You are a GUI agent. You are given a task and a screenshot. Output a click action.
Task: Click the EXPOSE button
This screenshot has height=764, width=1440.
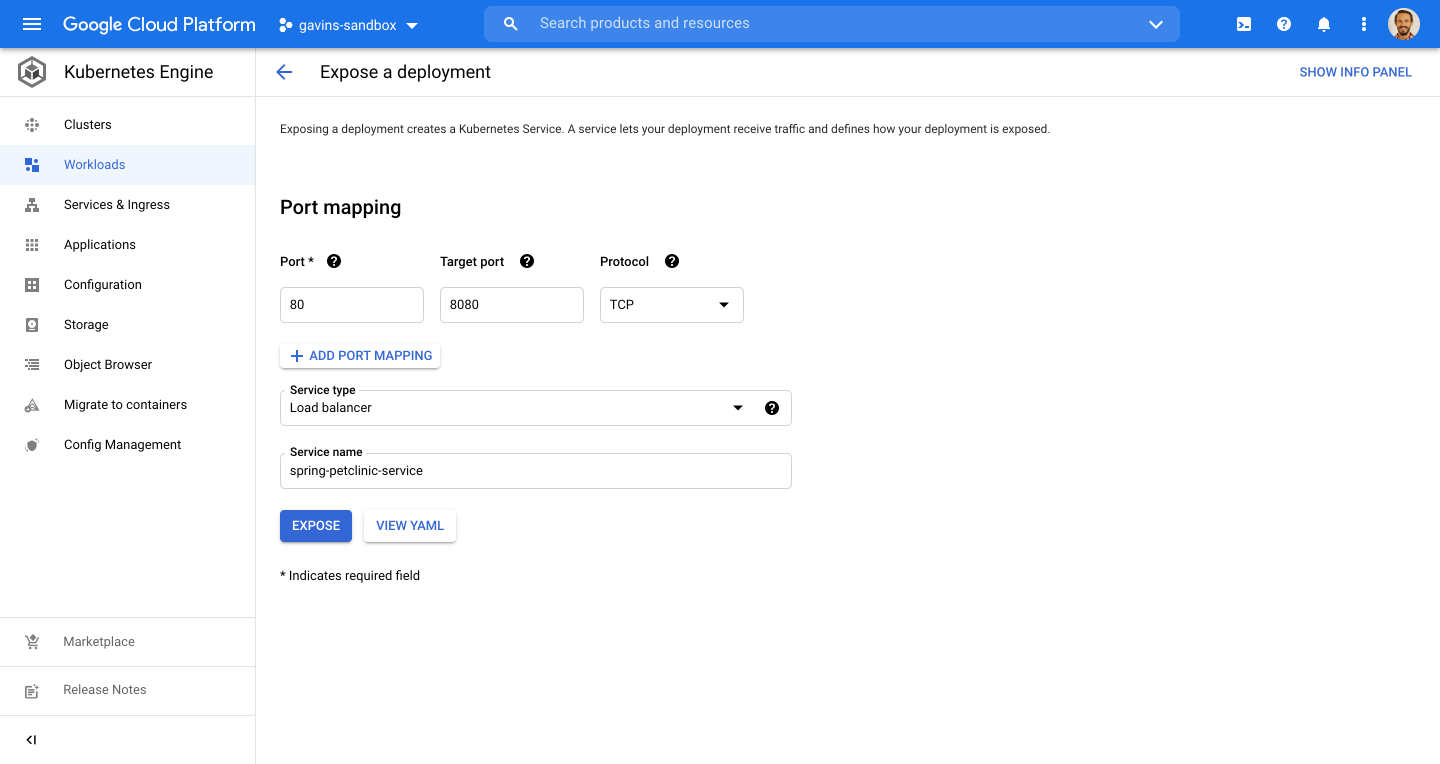(x=315, y=525)
